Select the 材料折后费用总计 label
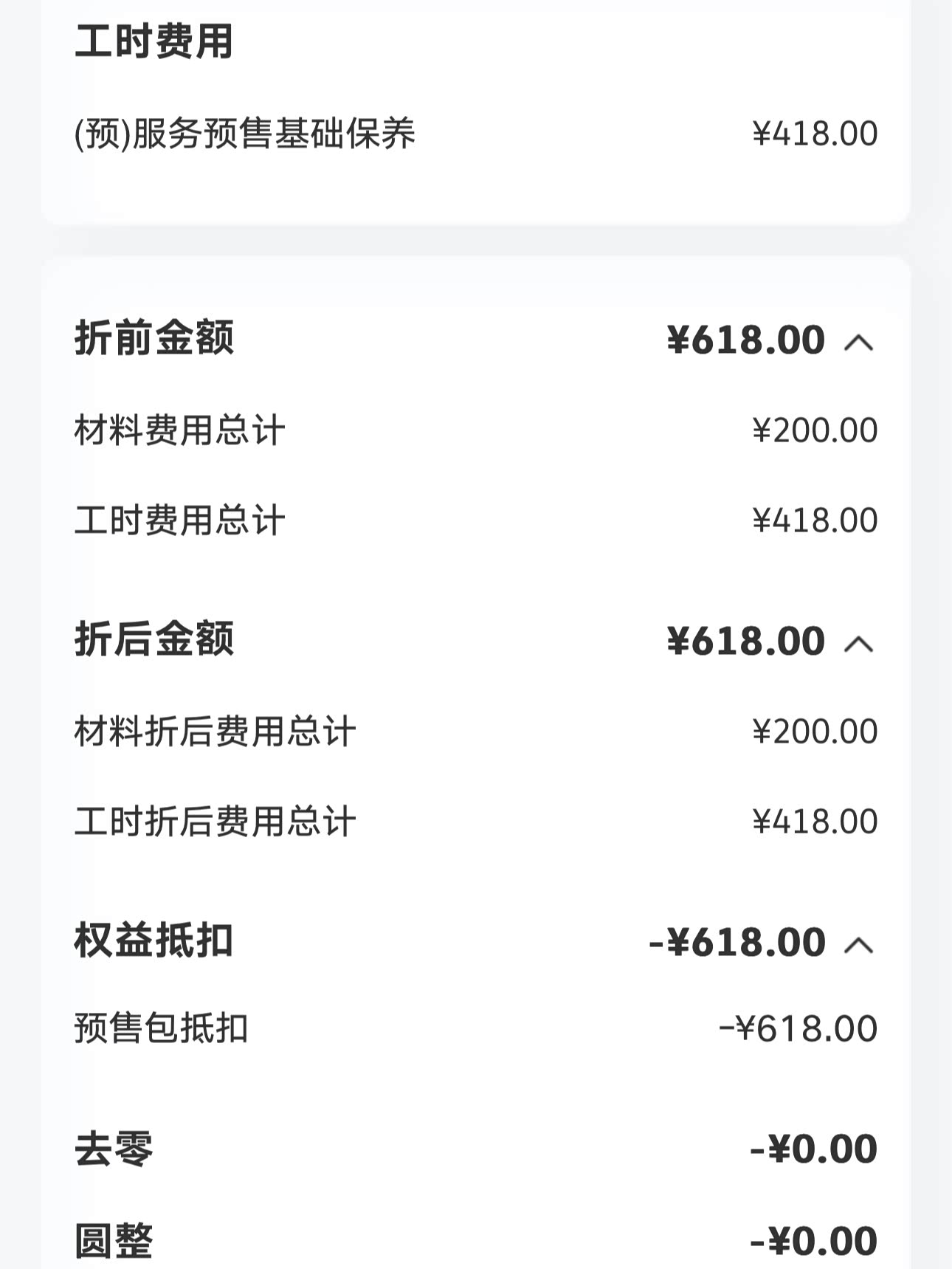Image resolution: width=952 pixels, height=1269 pixels. tap(215, 732)
